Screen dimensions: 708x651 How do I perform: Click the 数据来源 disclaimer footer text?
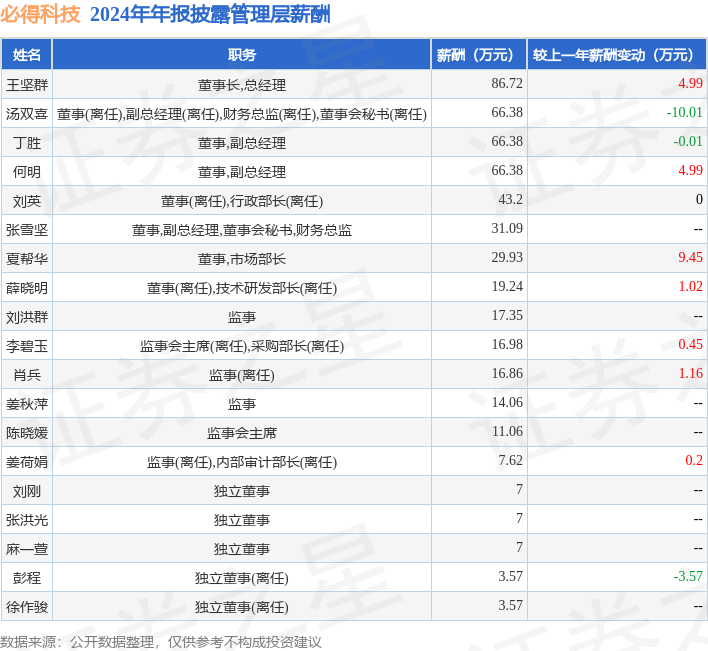click(161, 642)
